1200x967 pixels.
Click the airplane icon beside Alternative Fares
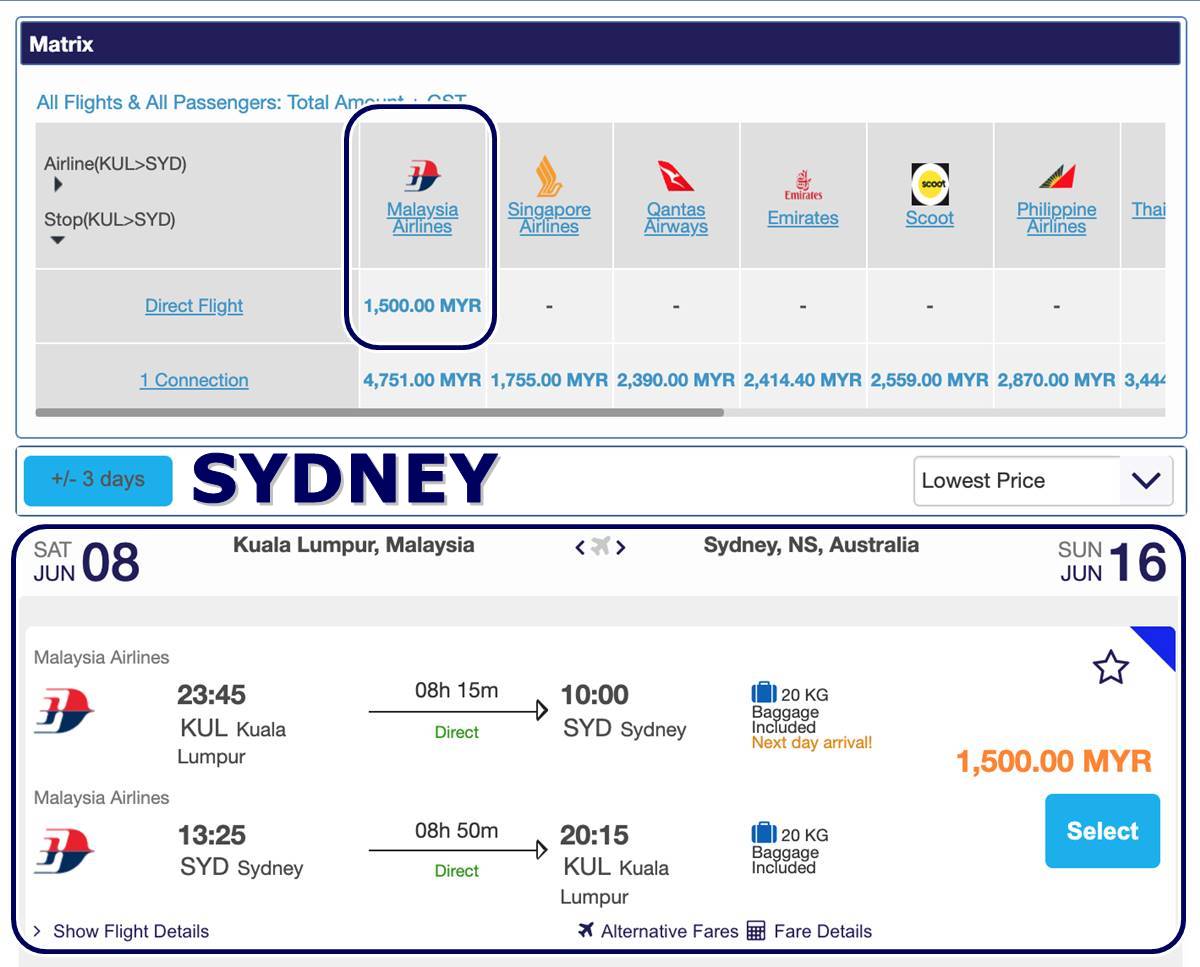[586, 931]
